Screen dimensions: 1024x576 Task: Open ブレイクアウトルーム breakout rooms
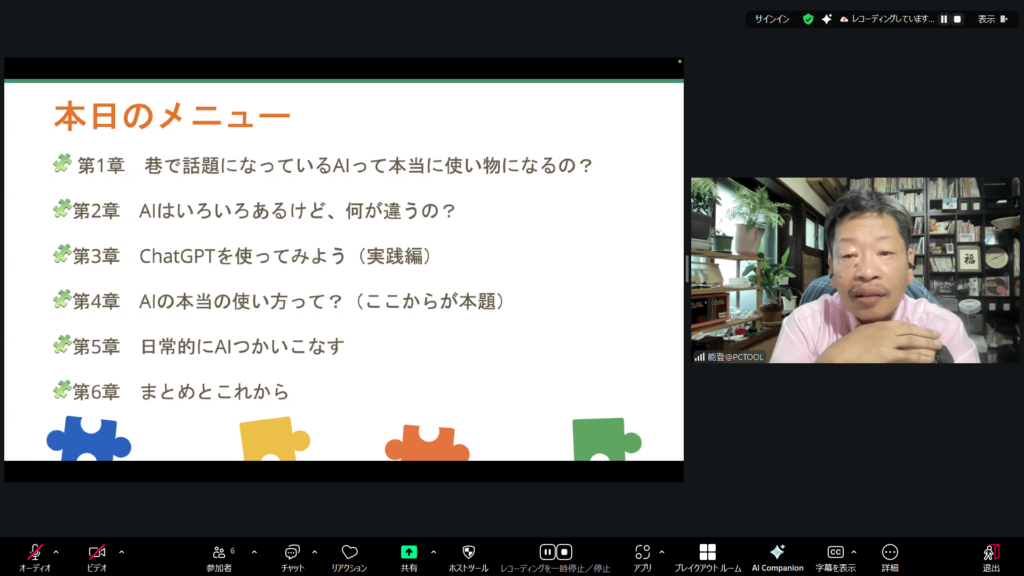(707, 553)
